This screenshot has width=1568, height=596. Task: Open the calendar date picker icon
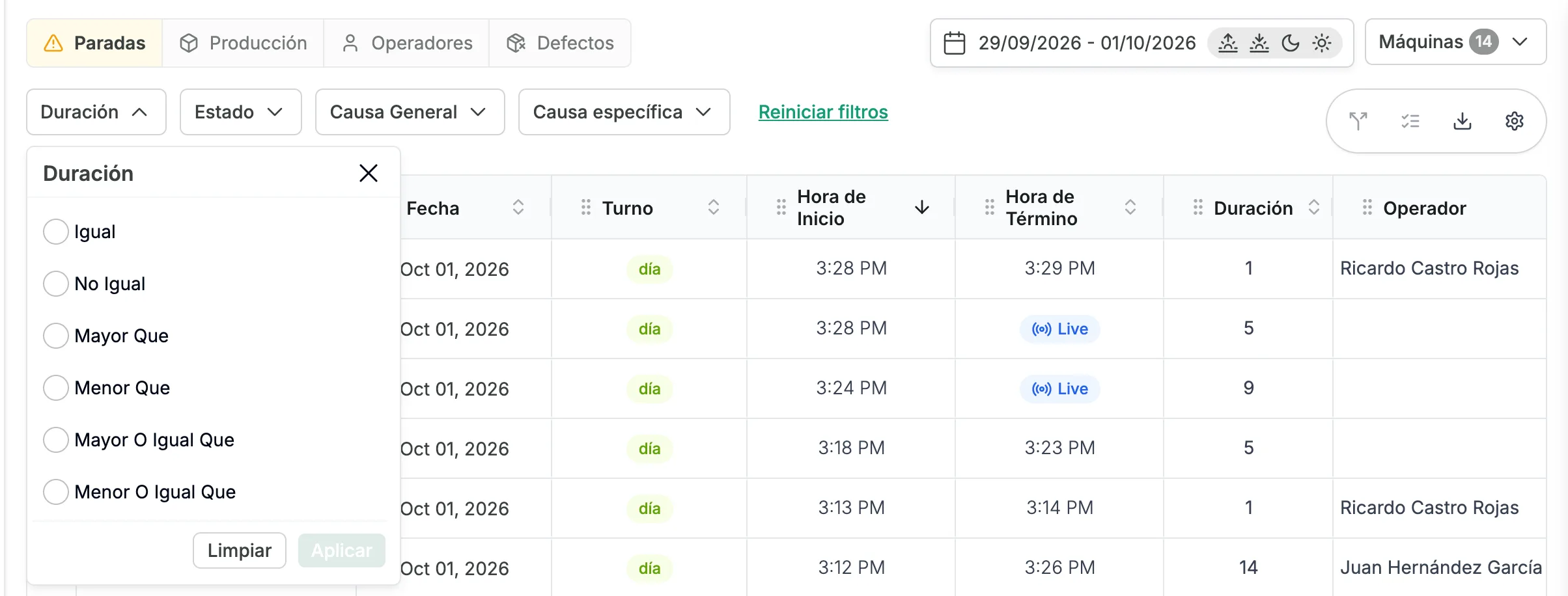point(955,43)
